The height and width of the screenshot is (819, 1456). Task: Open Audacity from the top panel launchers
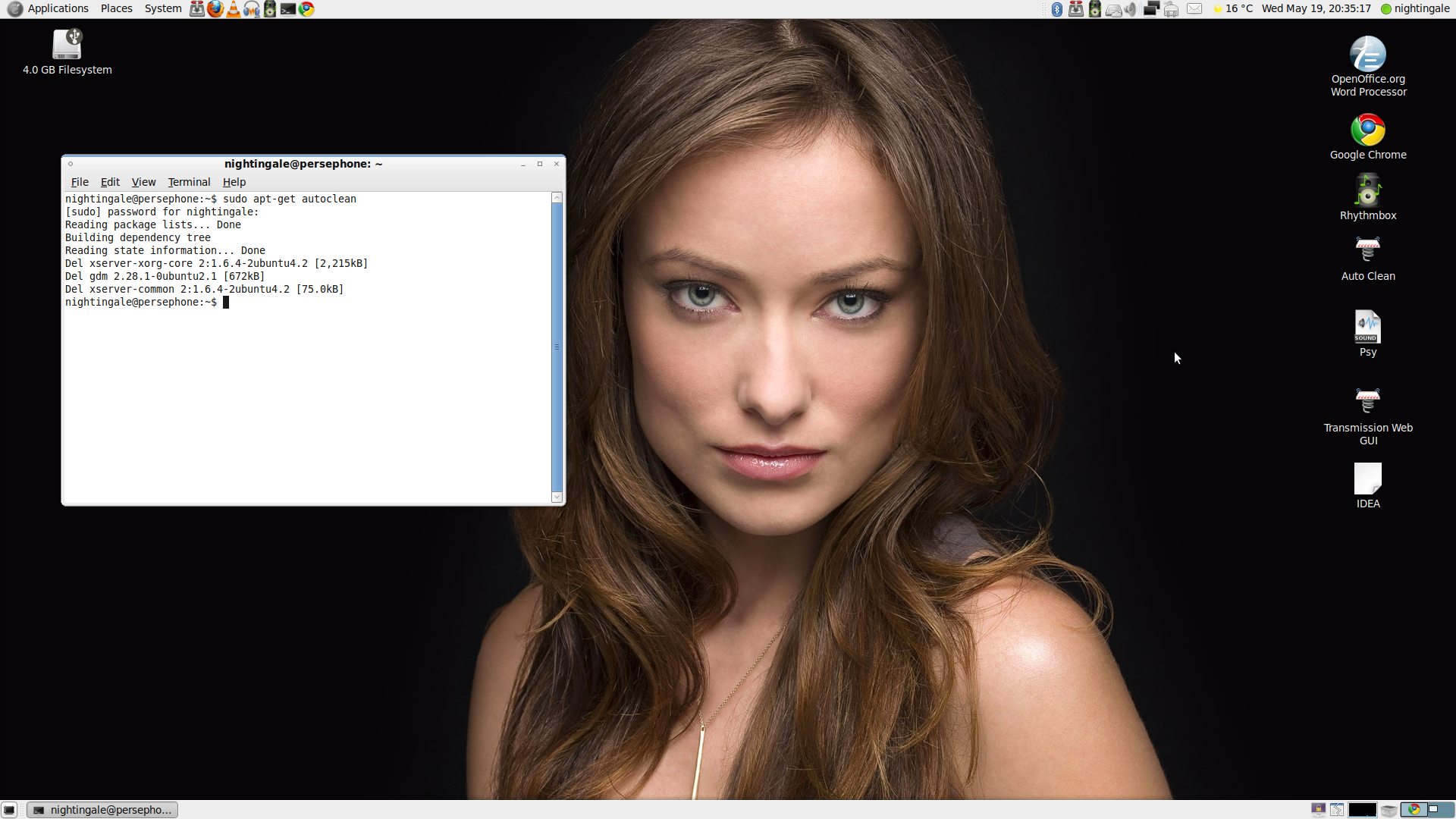[x=252, y=9]
